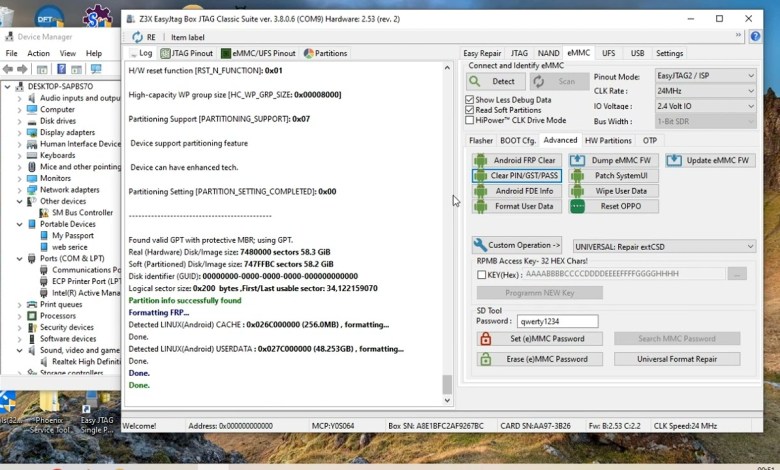The height and width of the screenshot is (470, 780).
Task: Click Device Manager help icon in toolbar
Action: 61,69
